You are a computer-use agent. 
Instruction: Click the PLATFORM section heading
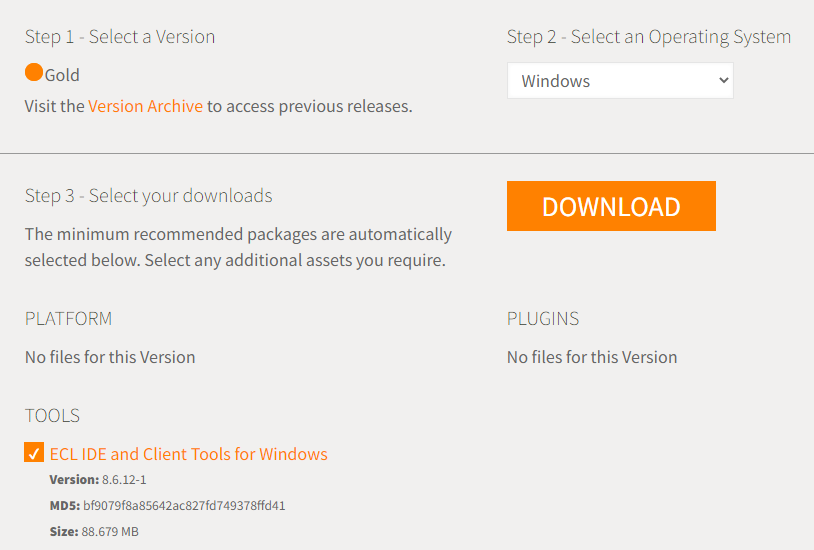68,319
